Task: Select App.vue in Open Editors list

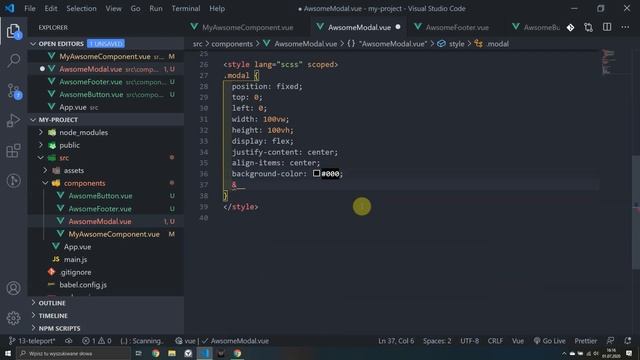Action: 73,107
